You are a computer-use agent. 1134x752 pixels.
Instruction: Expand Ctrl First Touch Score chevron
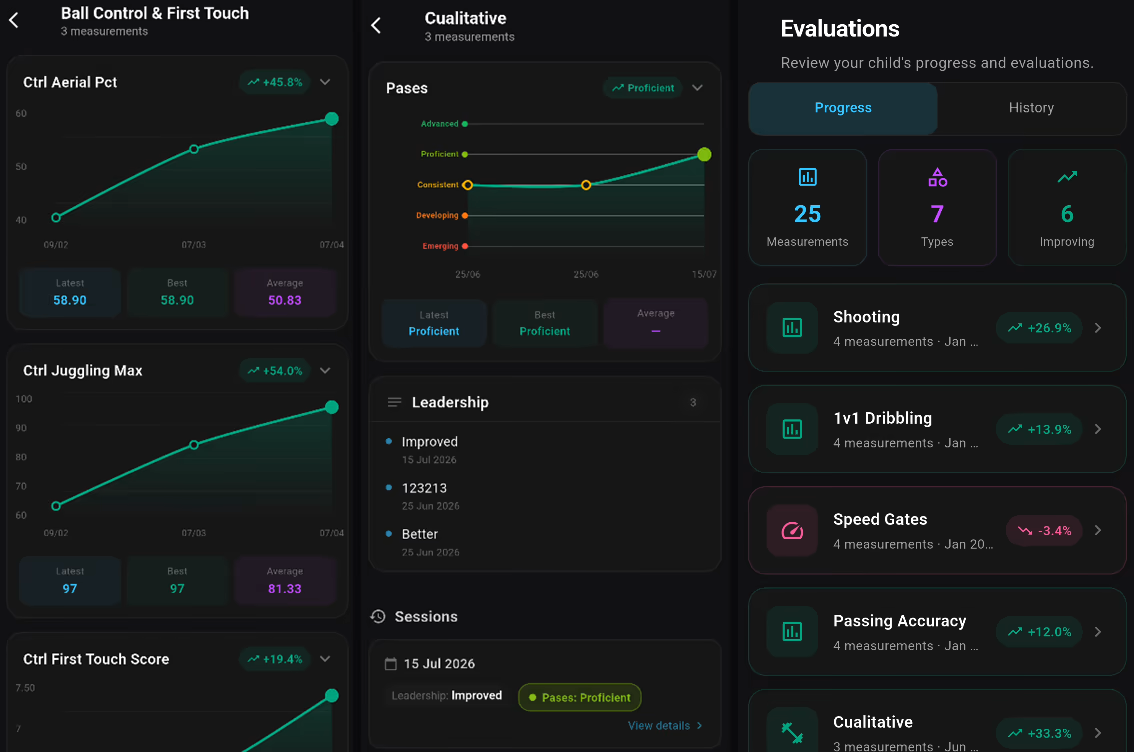(x=325, y=659)
